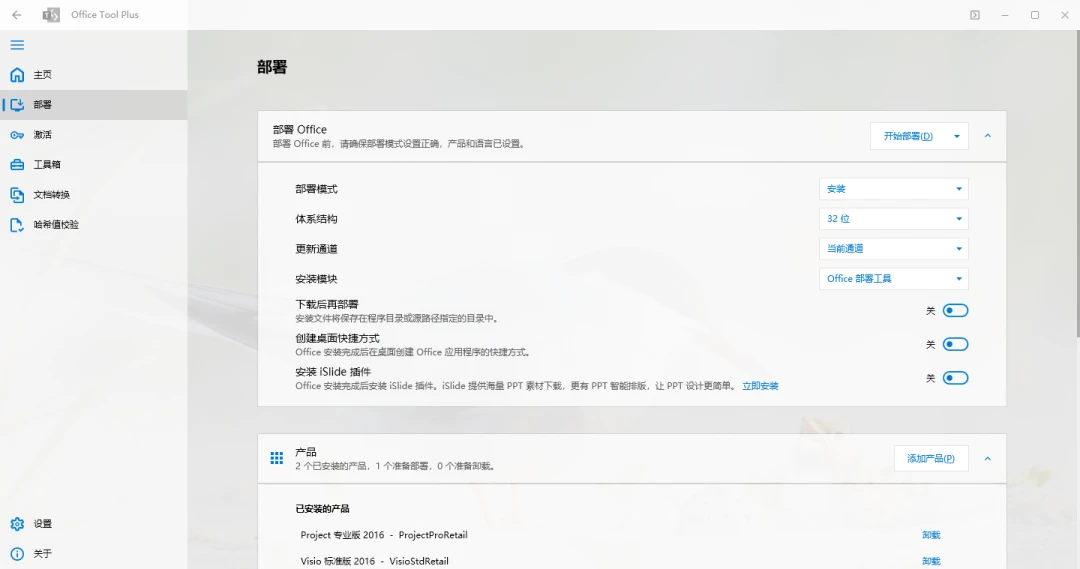Click the vertical scrollbar on the right
Image resolution: width=1080 pixels, height=569 pixels.
pos(1077,183)
